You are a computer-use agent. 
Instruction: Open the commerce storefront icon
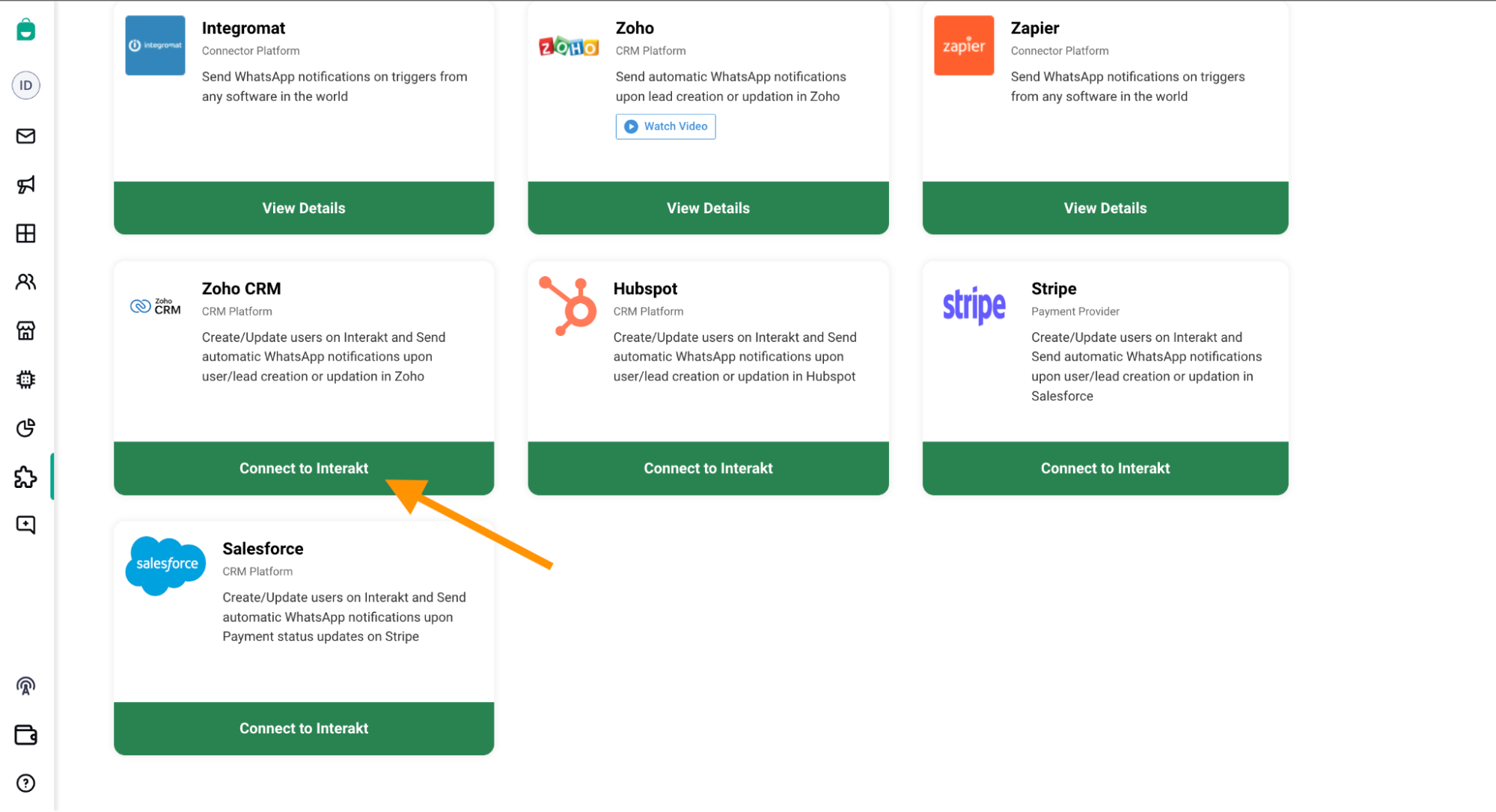click(x=26, y=331)
